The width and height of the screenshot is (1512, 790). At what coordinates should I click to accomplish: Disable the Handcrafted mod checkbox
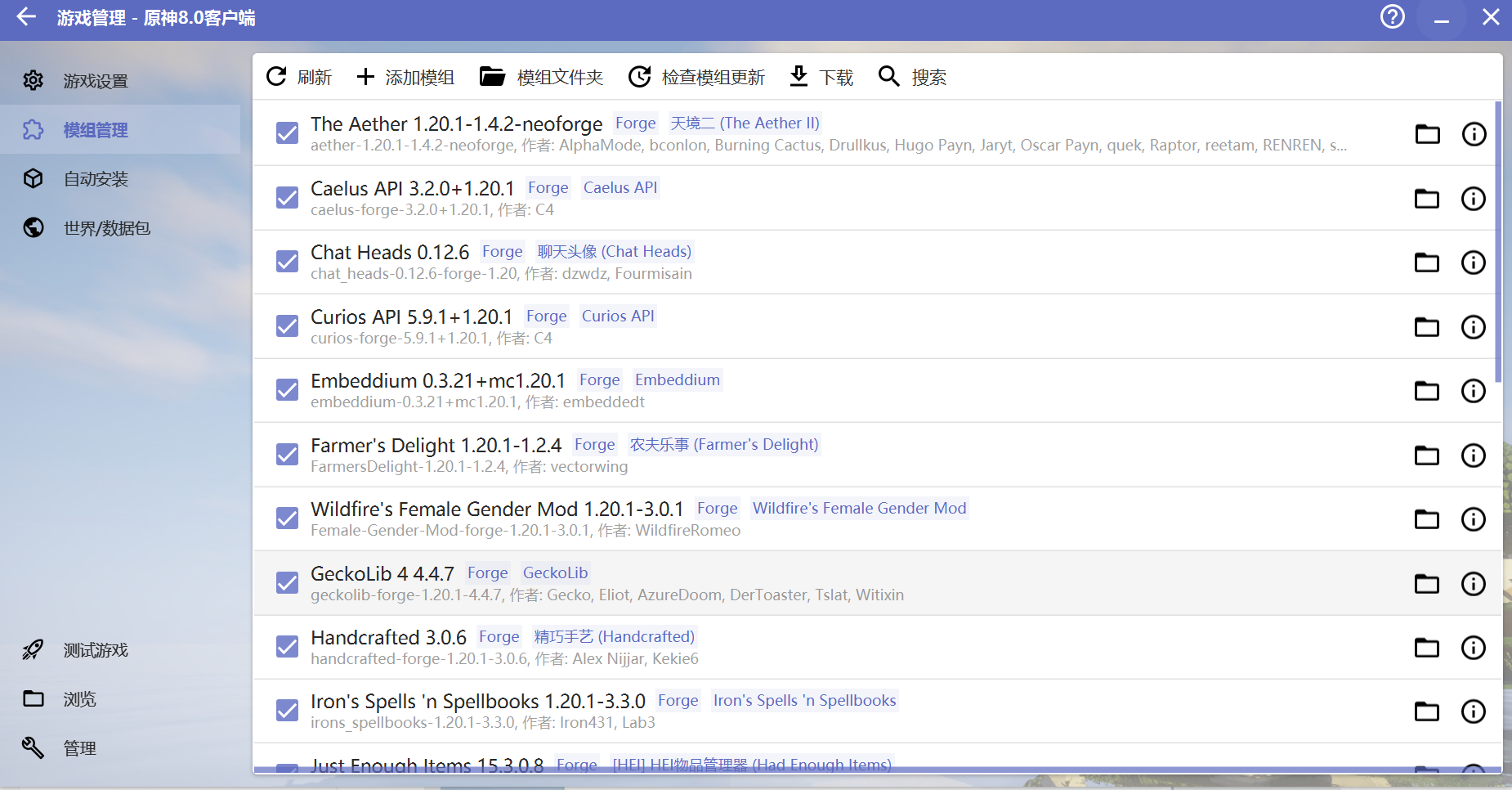[x=287, y=647]
